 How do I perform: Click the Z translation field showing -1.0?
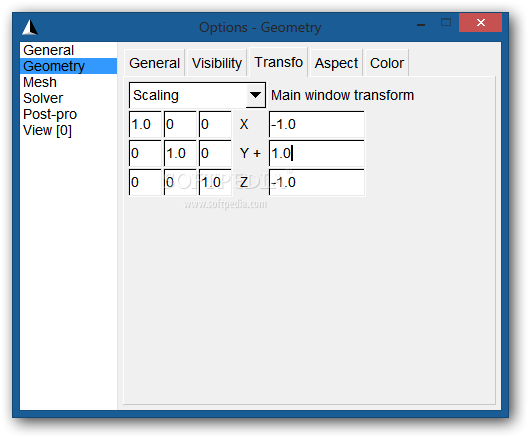(316, 182)
